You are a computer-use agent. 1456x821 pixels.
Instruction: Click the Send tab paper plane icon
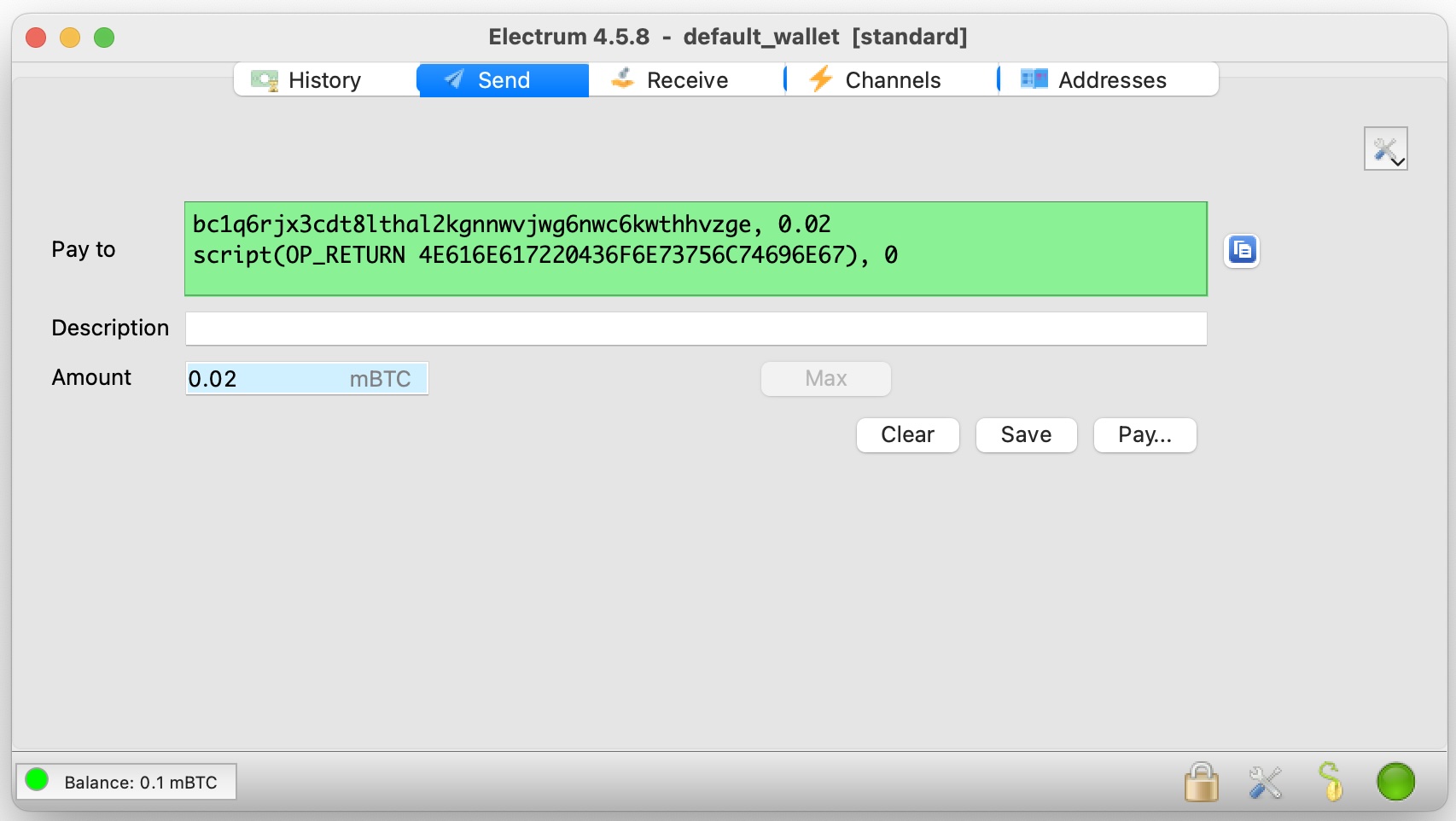click(454, 79)
